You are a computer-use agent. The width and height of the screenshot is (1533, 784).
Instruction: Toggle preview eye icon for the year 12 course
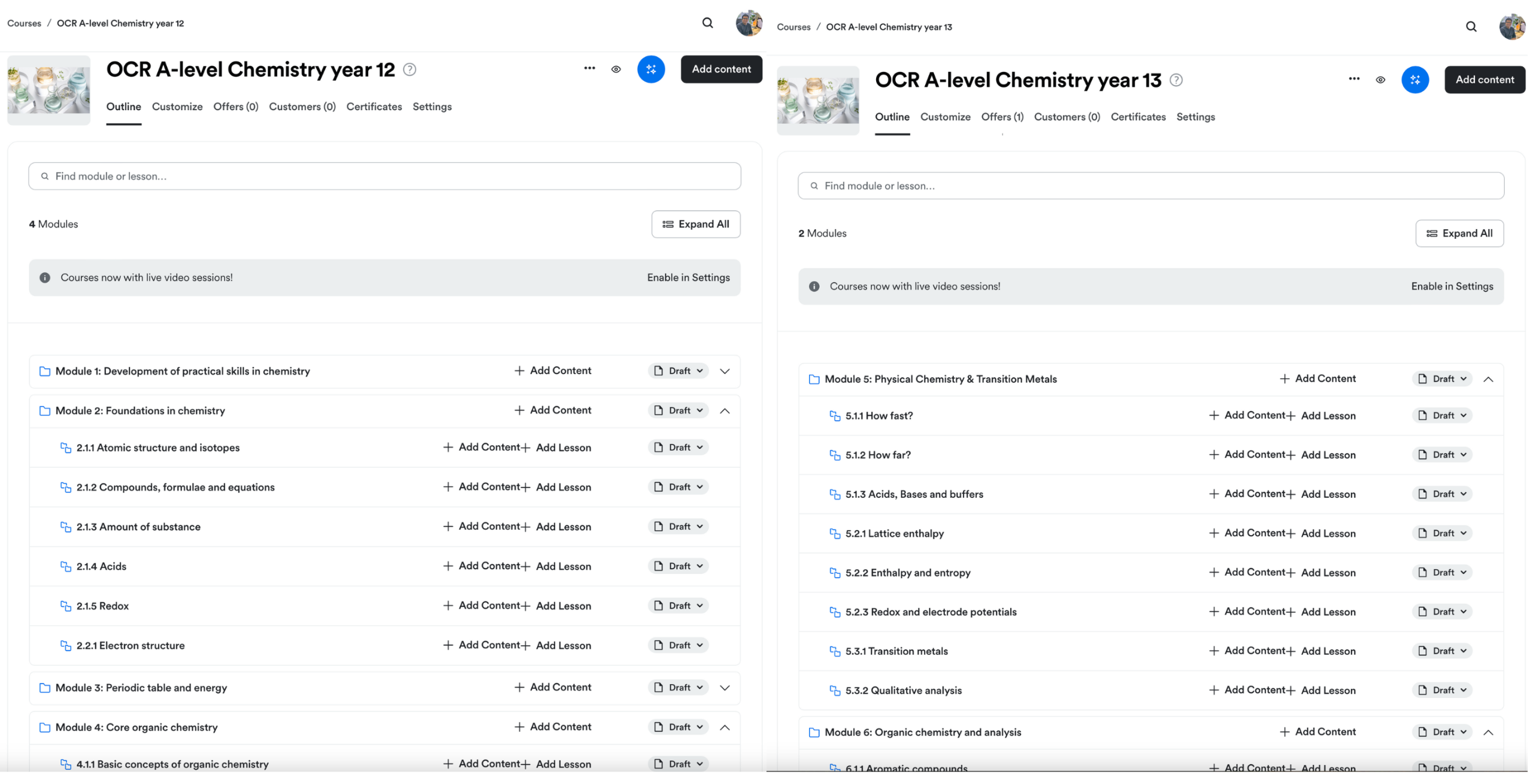coord(616,69)
